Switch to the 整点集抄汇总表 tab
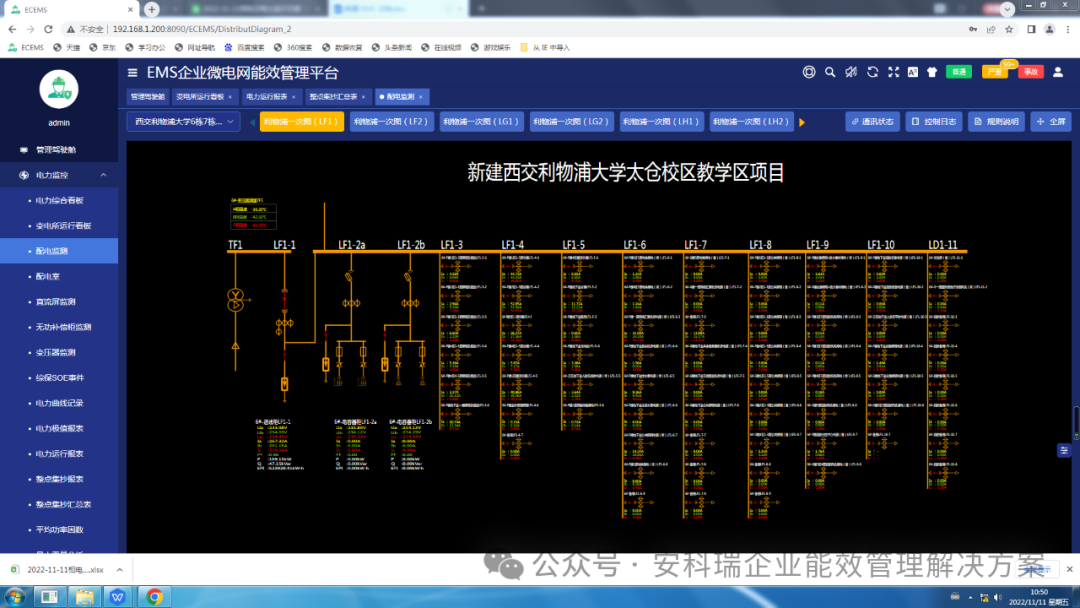The image size is (1080, 608). pos(333,97)
